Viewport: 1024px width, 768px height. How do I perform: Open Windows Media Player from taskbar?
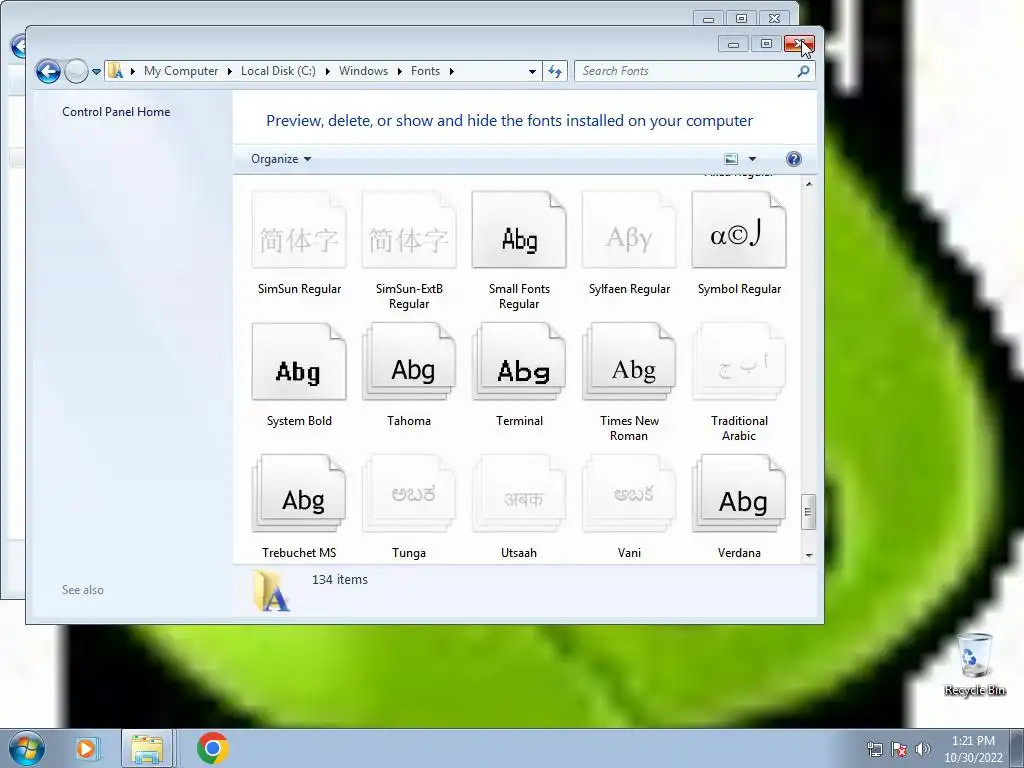coord(86,748)
